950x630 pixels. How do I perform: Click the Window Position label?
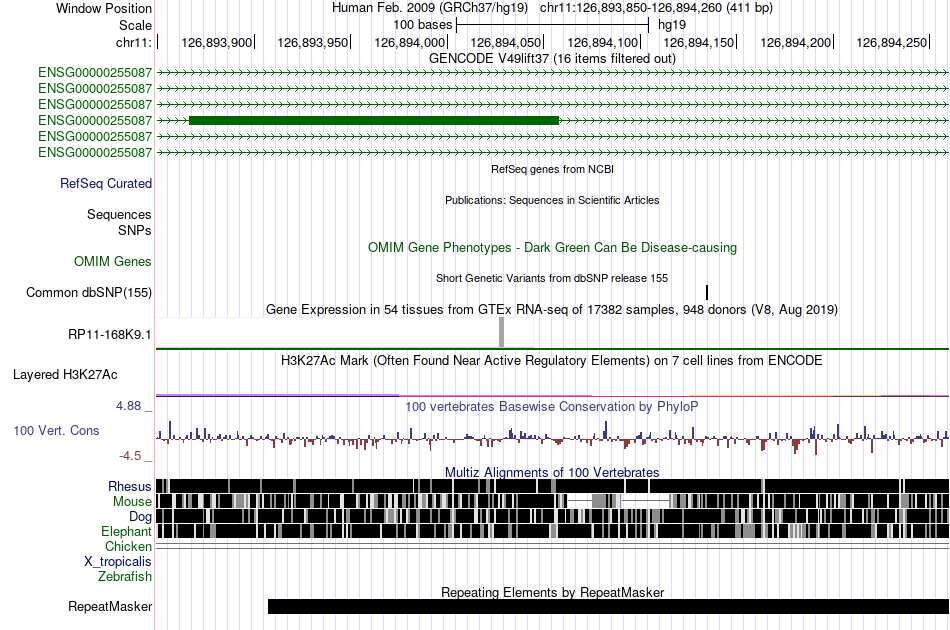tap(104, 8)
